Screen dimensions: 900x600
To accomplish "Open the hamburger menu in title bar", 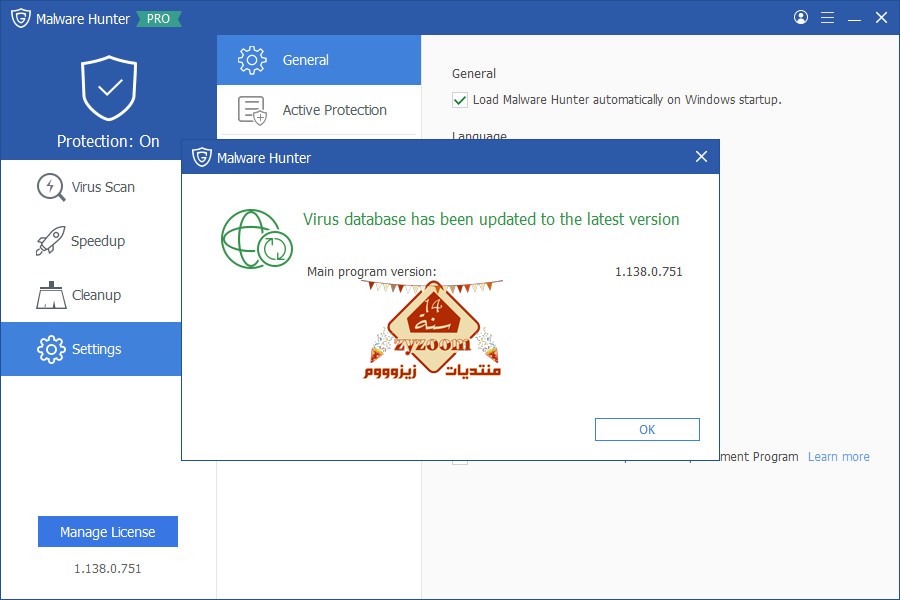I will click(x=827, y=18).
